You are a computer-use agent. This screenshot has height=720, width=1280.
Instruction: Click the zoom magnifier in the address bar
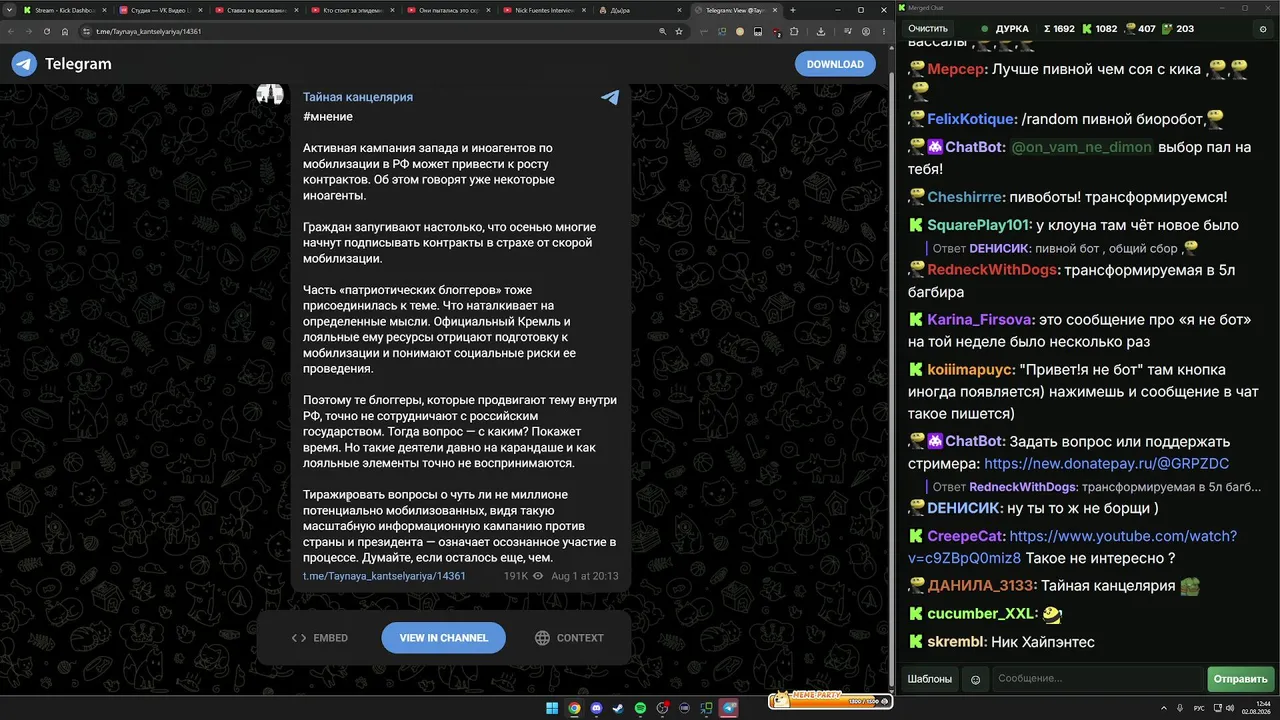[x=662, y=31]
